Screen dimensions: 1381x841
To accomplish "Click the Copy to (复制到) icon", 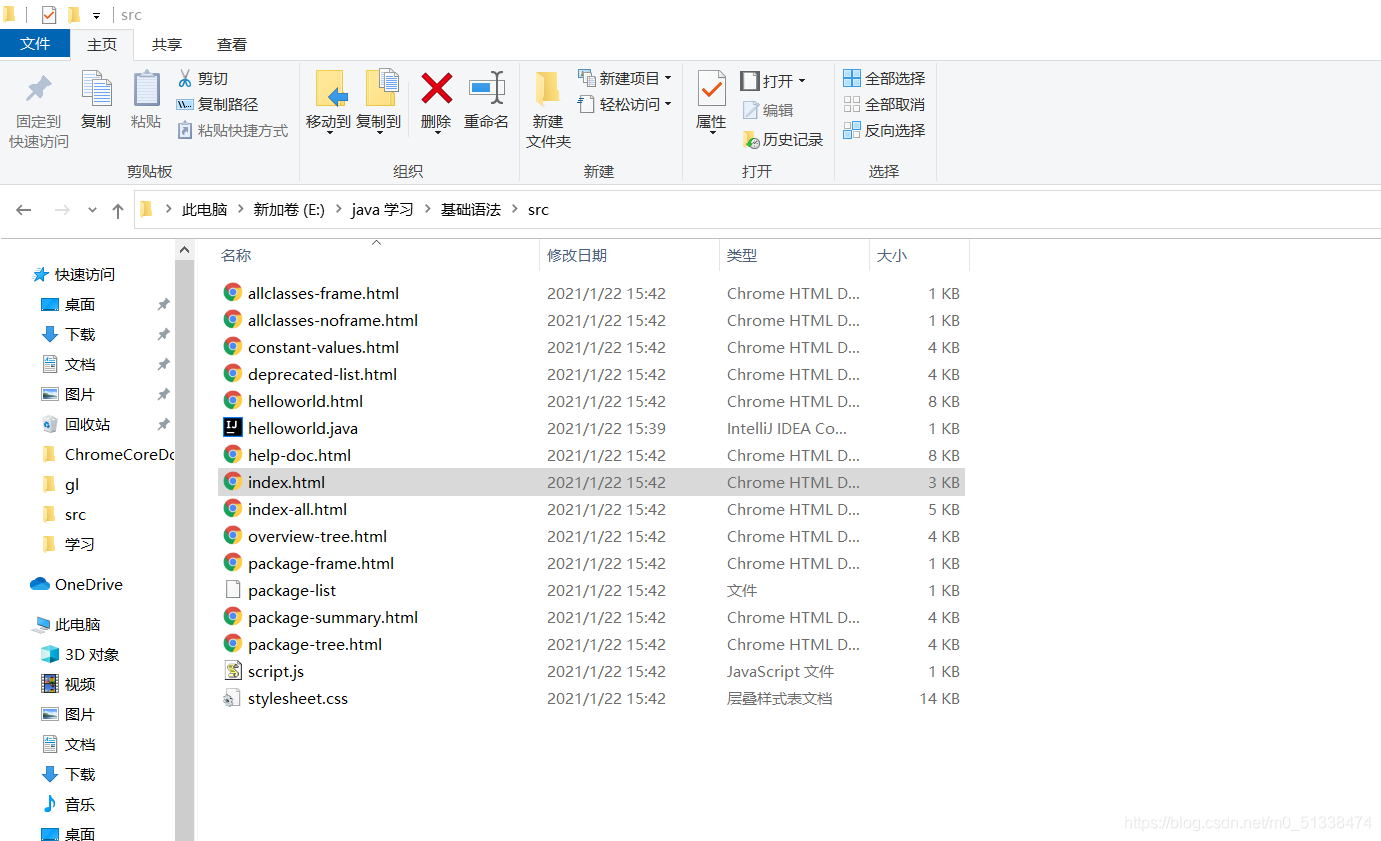I will click(x=381, y=89).
